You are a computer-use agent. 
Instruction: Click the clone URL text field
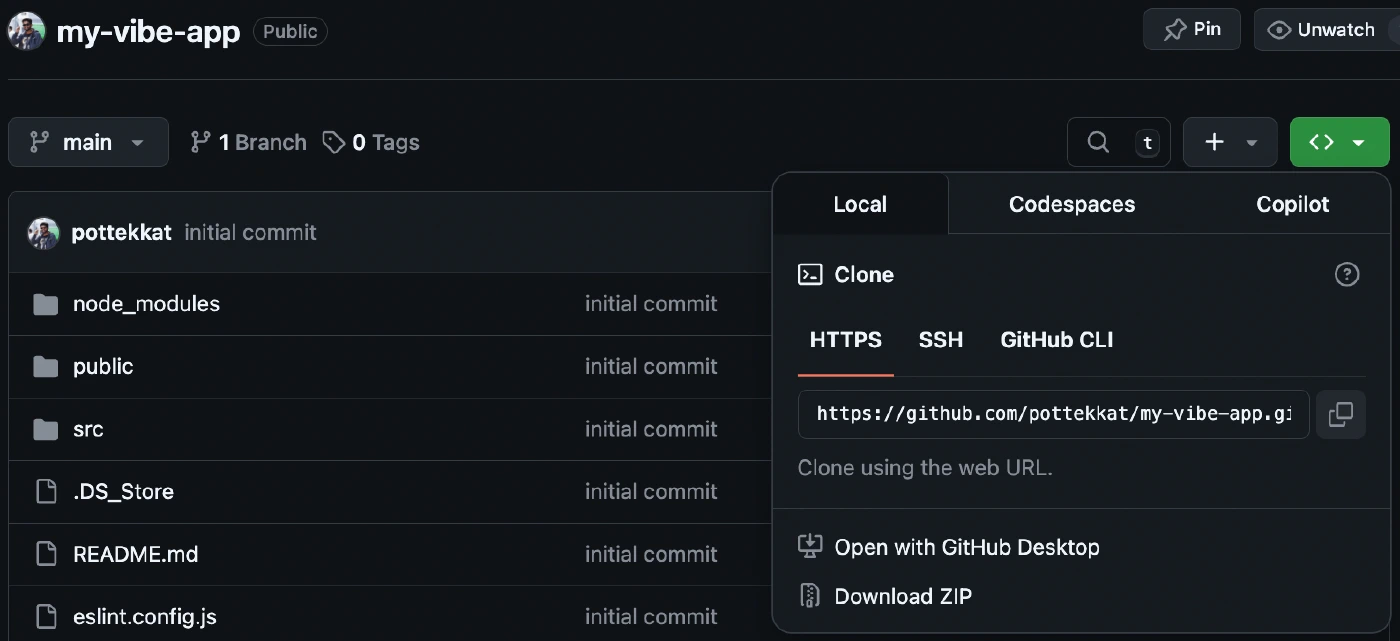click(1054, 414)
